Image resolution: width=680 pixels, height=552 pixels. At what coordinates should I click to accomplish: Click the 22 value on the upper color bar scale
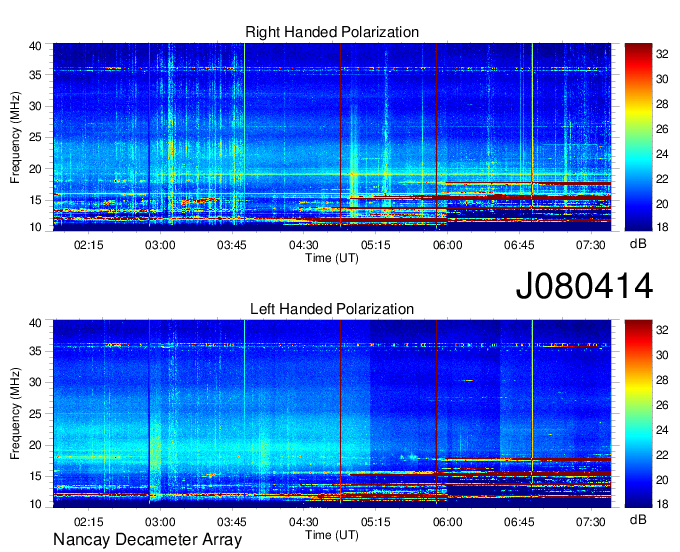tap(662, 179)
